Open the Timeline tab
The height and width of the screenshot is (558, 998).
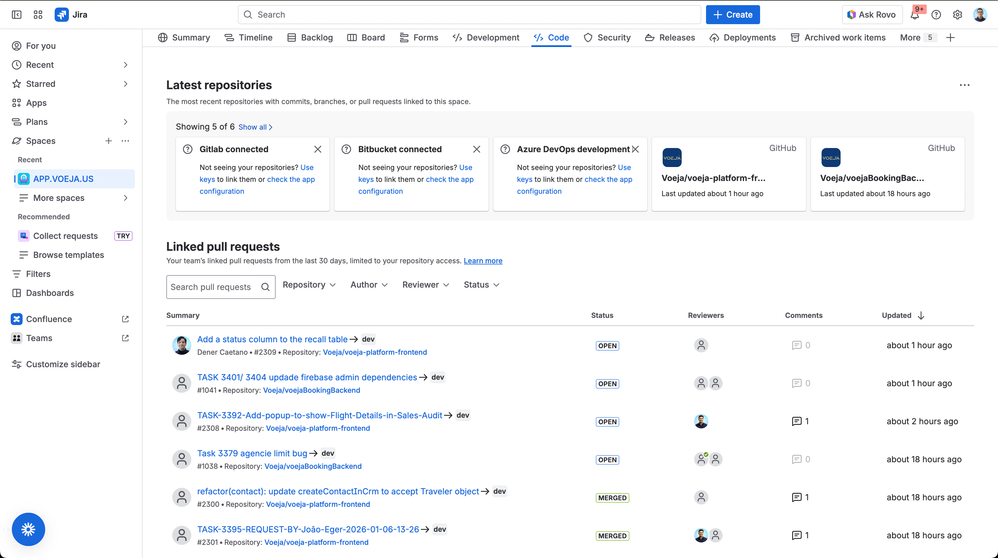pyautogui.click(x=248, y=38)
